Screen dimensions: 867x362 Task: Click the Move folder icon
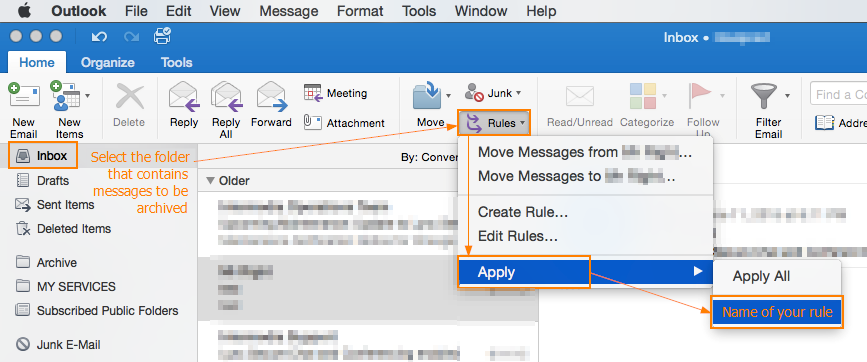click(427, 96)
